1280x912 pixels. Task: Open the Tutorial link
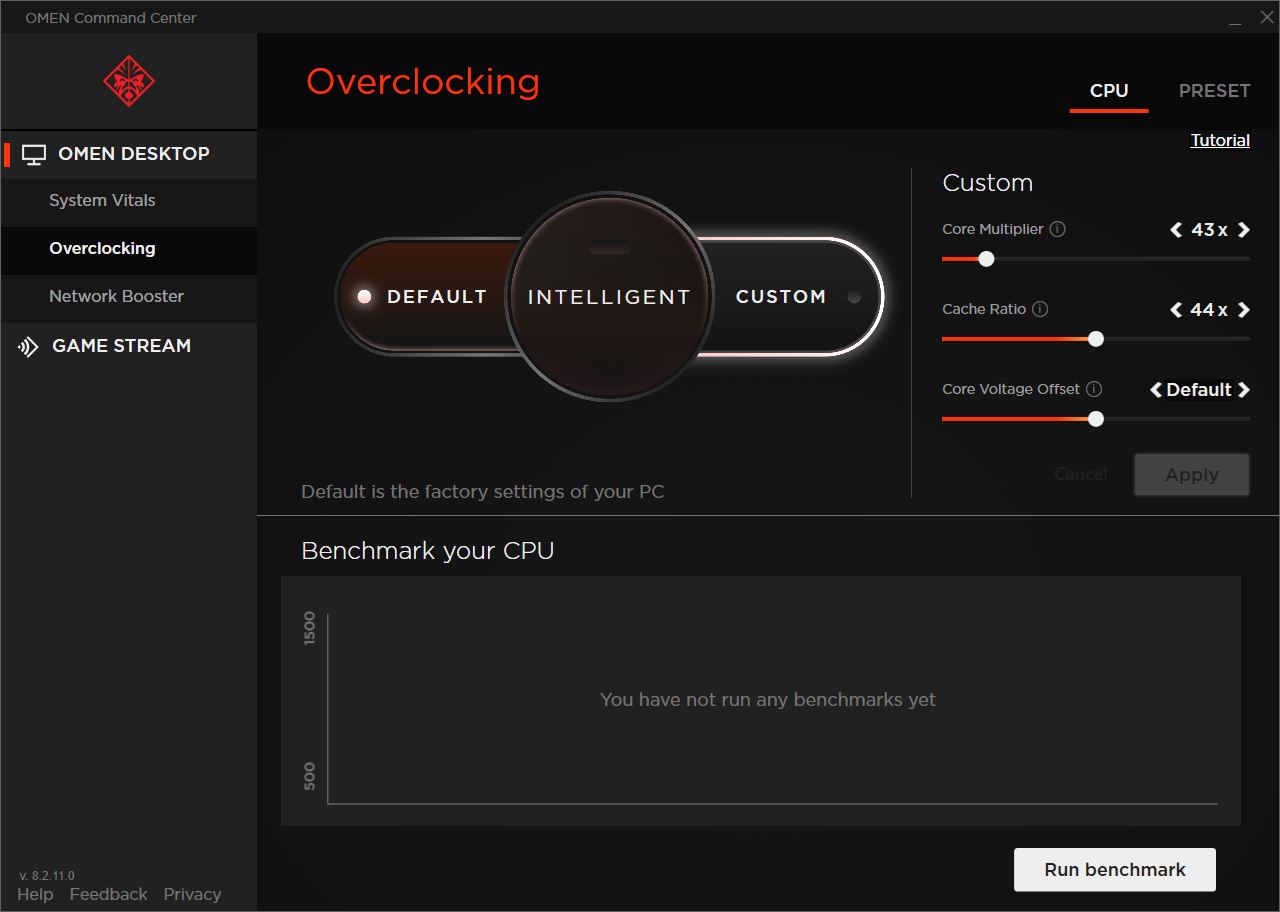coord(1219,141)
